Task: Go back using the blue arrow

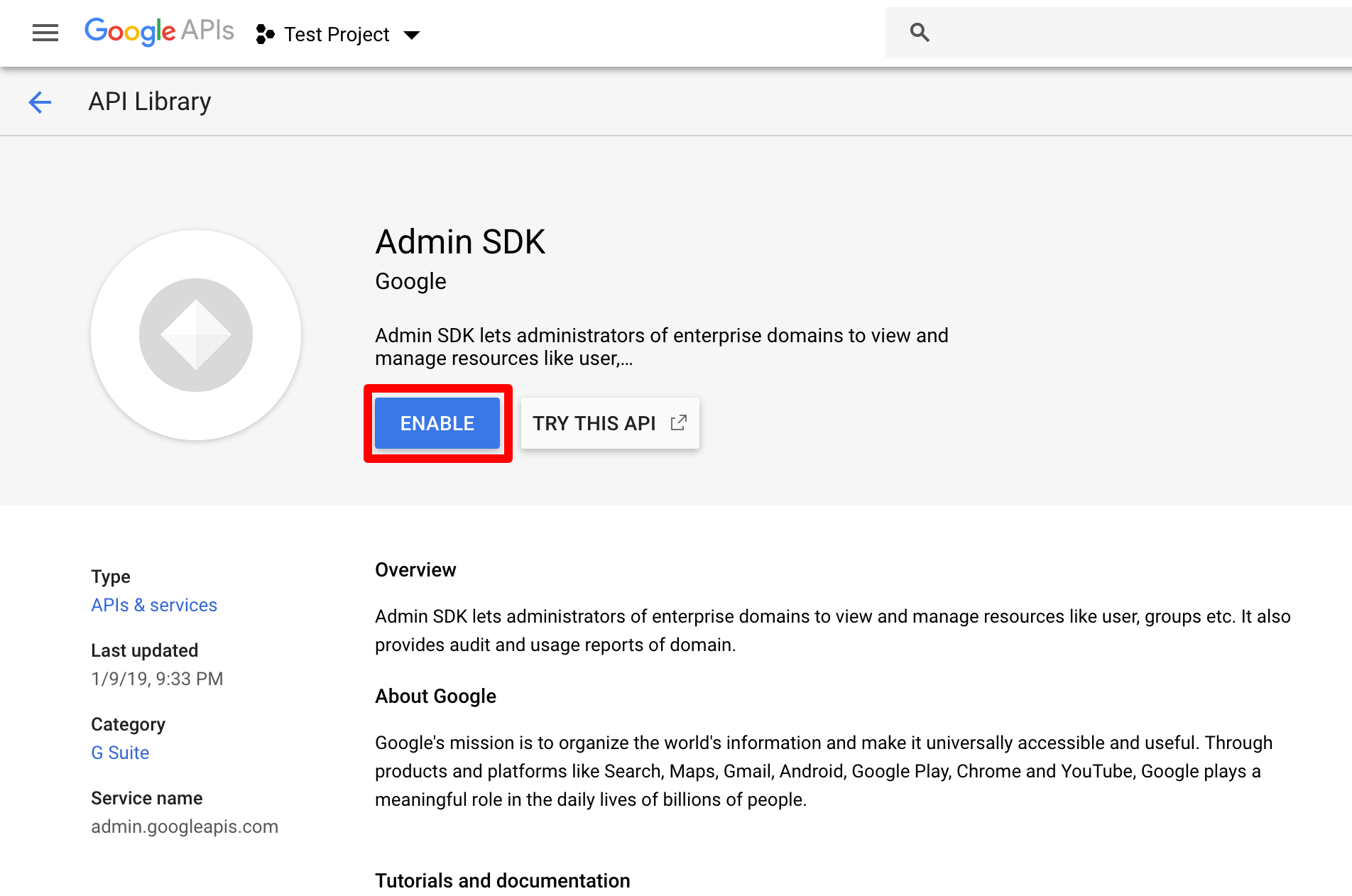Action: 40,102
